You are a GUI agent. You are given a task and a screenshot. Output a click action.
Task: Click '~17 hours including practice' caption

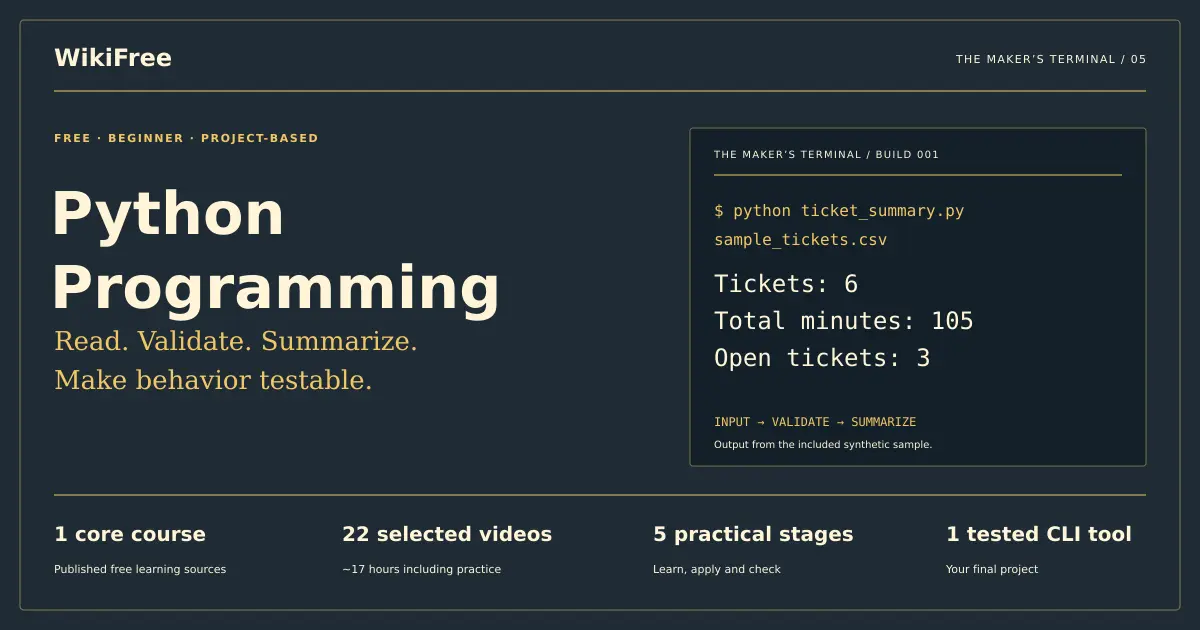421,569
